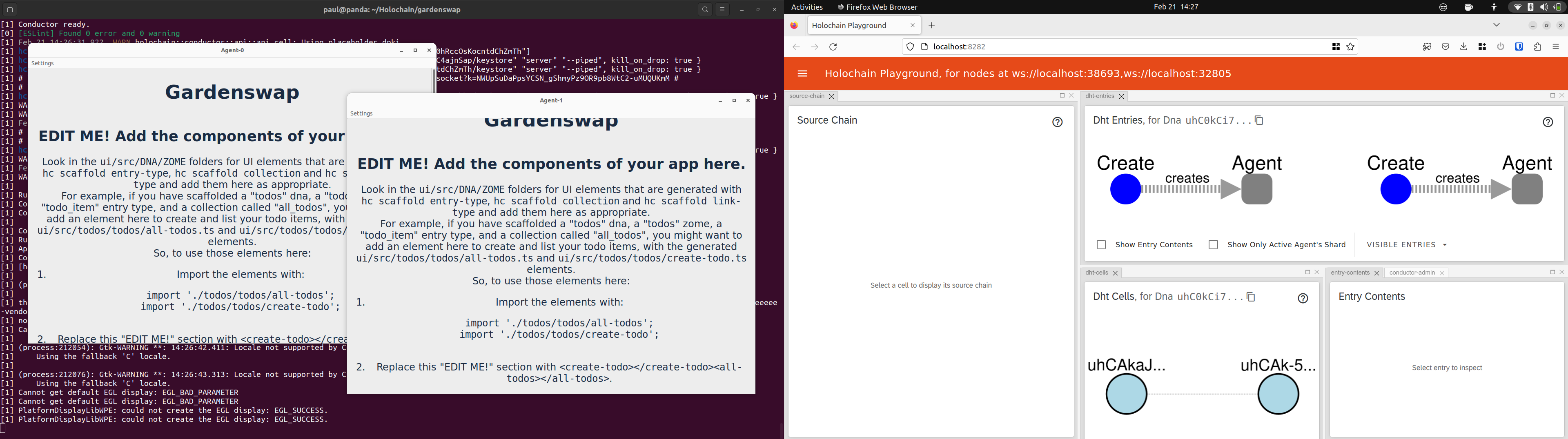Reload the localhost:8282 page
This screenshot has width=1568, height=439.
[x=833, y=46]
